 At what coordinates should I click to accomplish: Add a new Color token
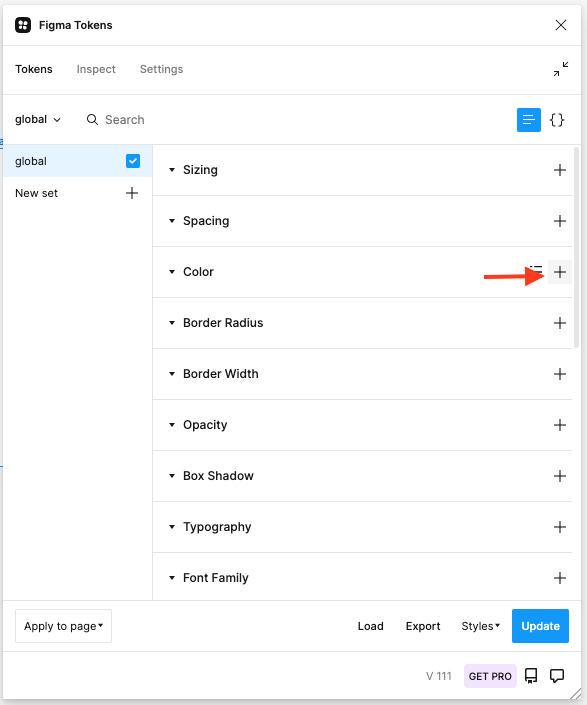pos(560,272)
